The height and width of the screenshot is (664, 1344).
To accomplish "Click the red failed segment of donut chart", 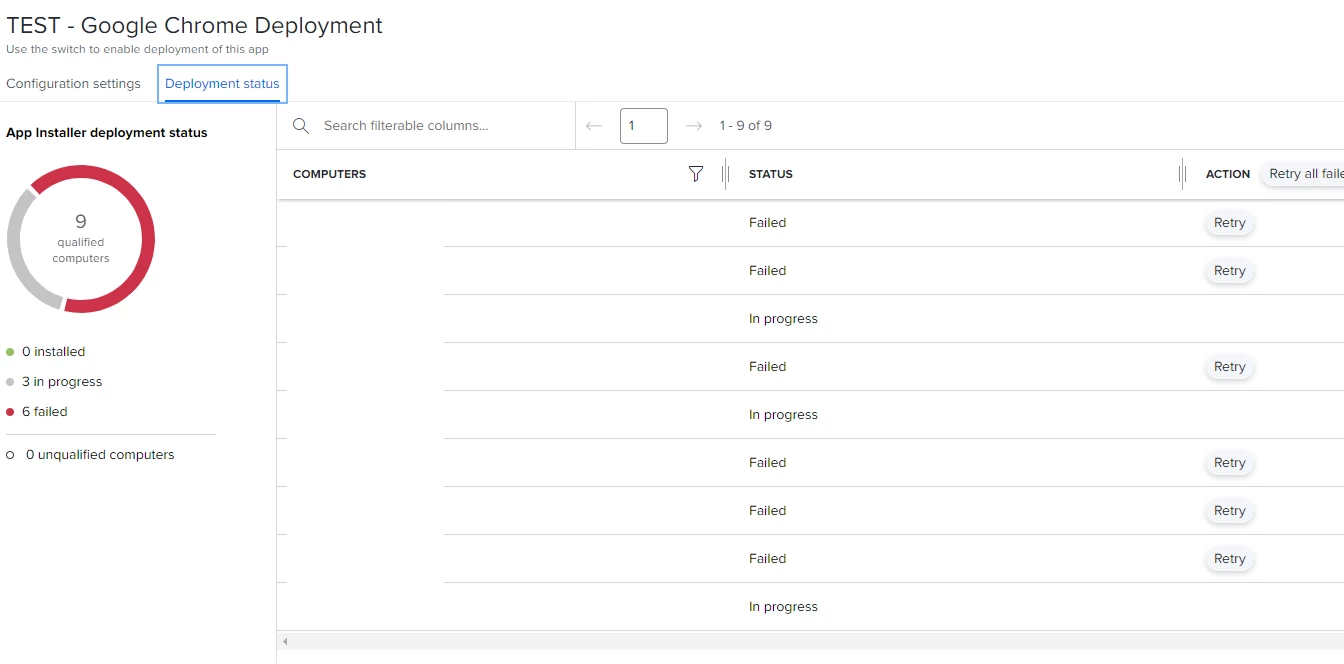I will 148,239.
